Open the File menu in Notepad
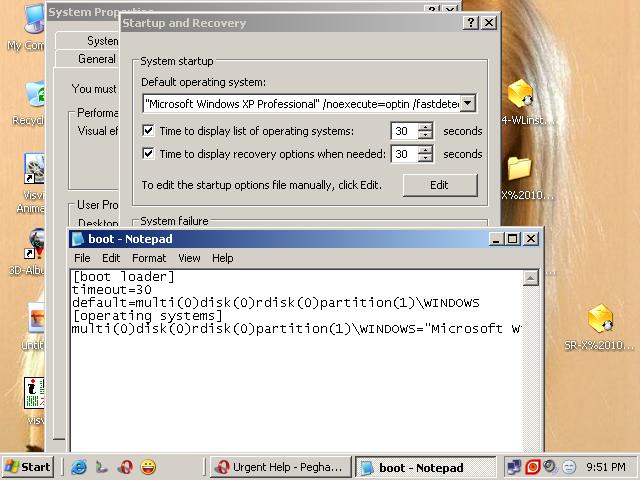The height and width of the screenshot is (480, 640). 82,258
